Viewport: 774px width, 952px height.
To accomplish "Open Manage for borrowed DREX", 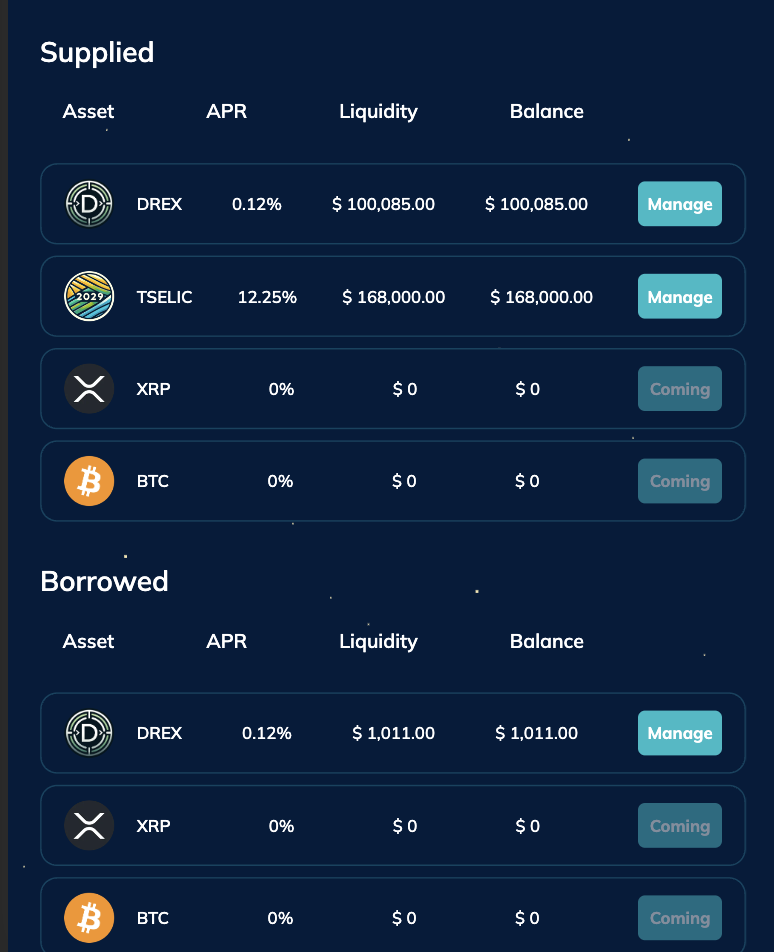I will coord(679,733).
